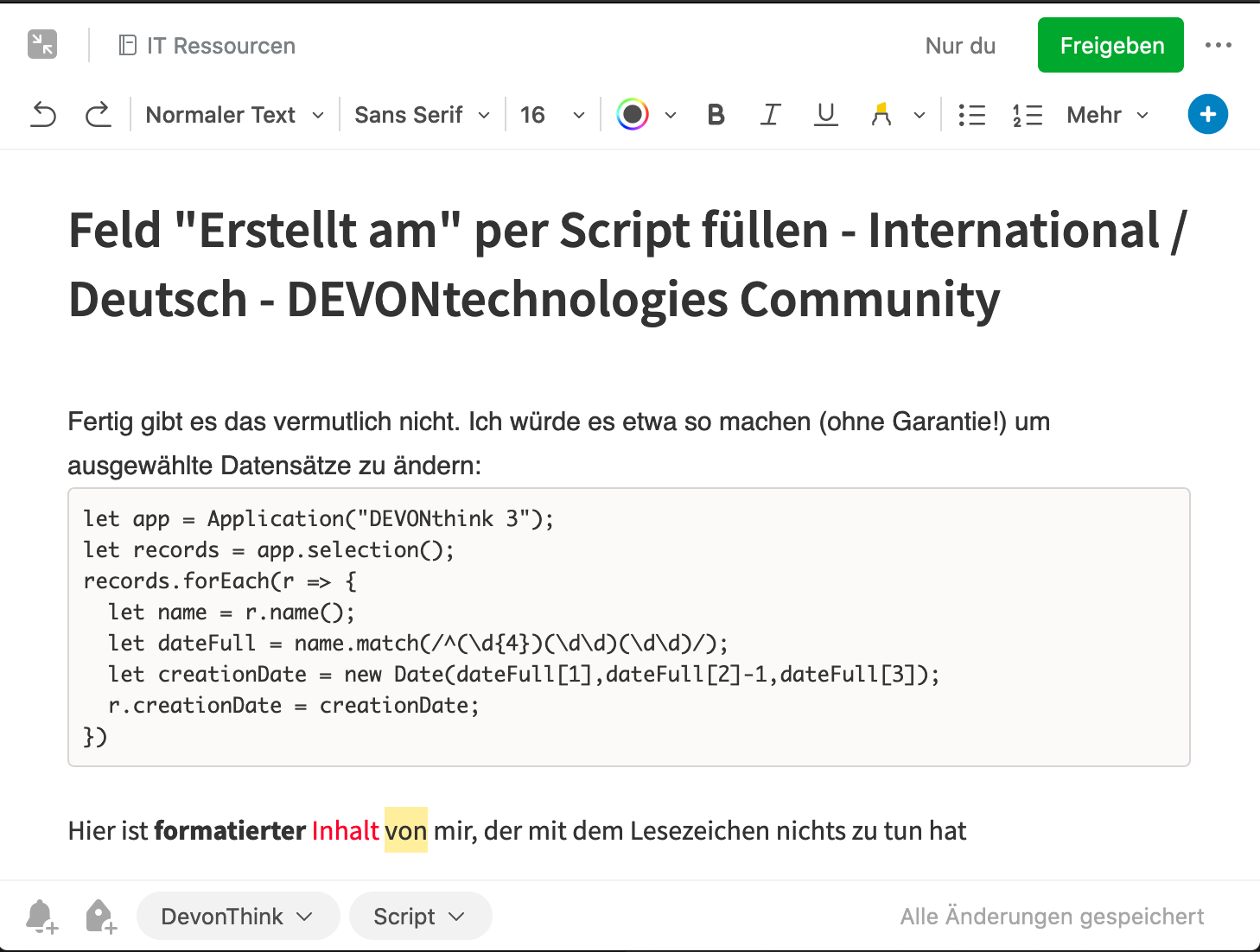Expand the text color chevron

[x=671, y=115]
